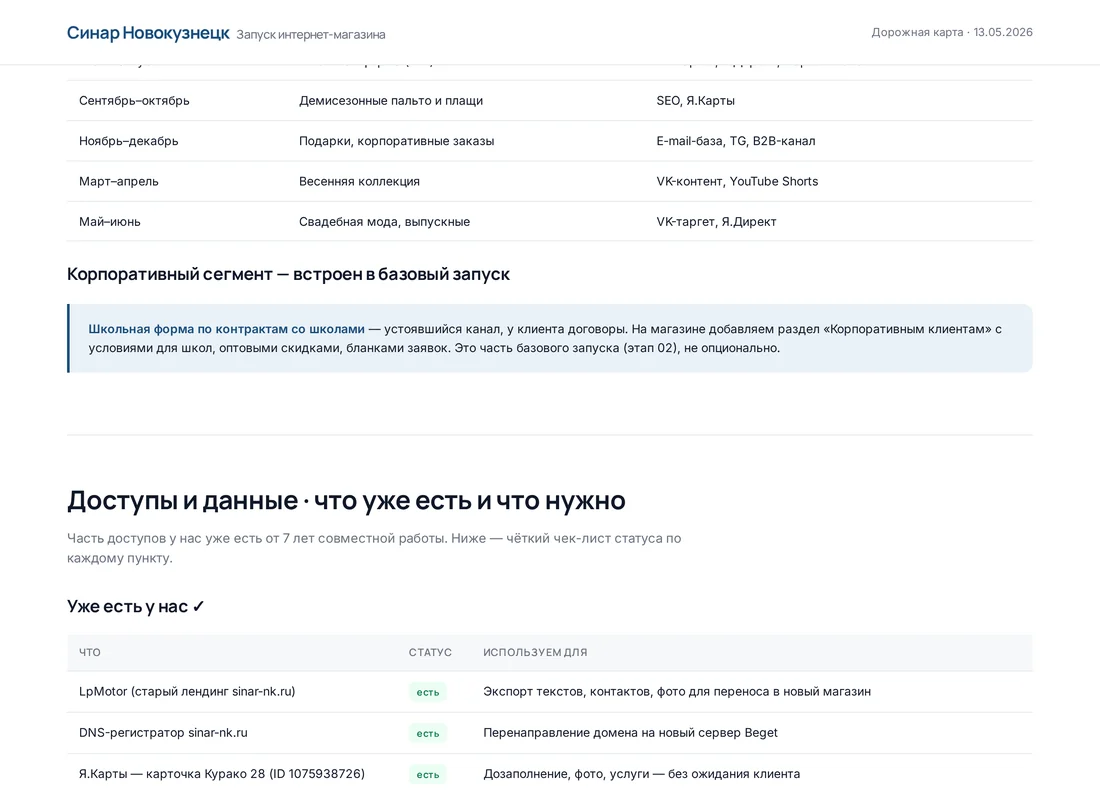Click the 'SEO, Я.Карты' cell
The height and width of the screenshot is (790, 1100).
click(x=695, y=100)
